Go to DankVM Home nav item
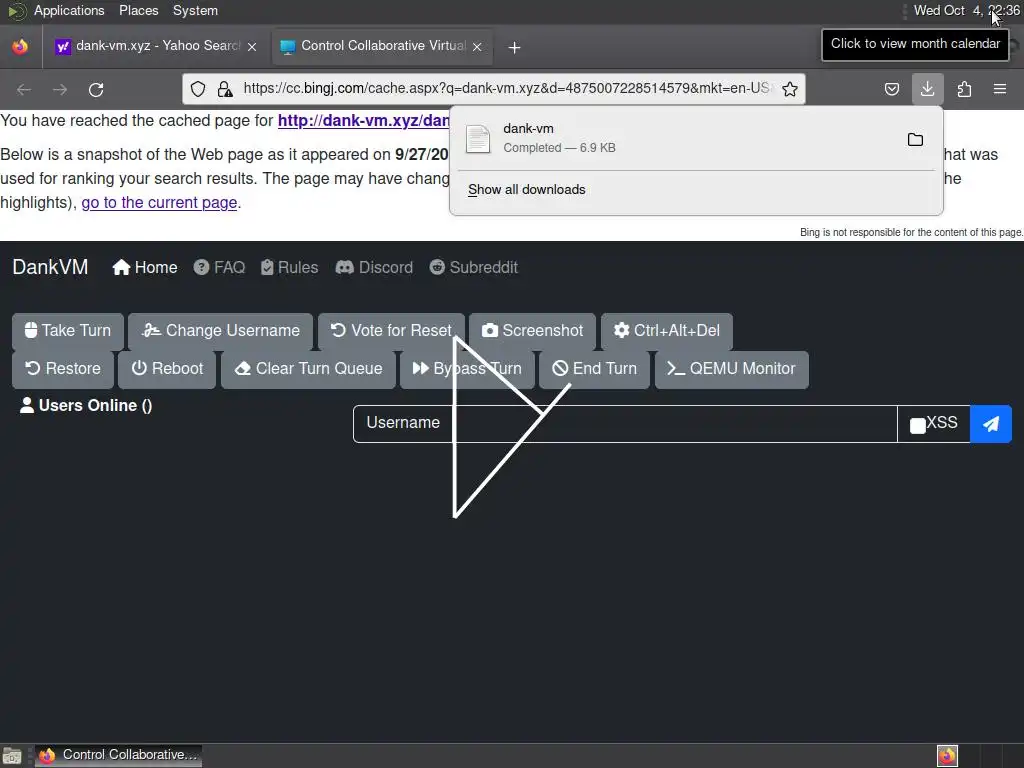This screenshot has width=1024, height=768. [x=145, y=267]
